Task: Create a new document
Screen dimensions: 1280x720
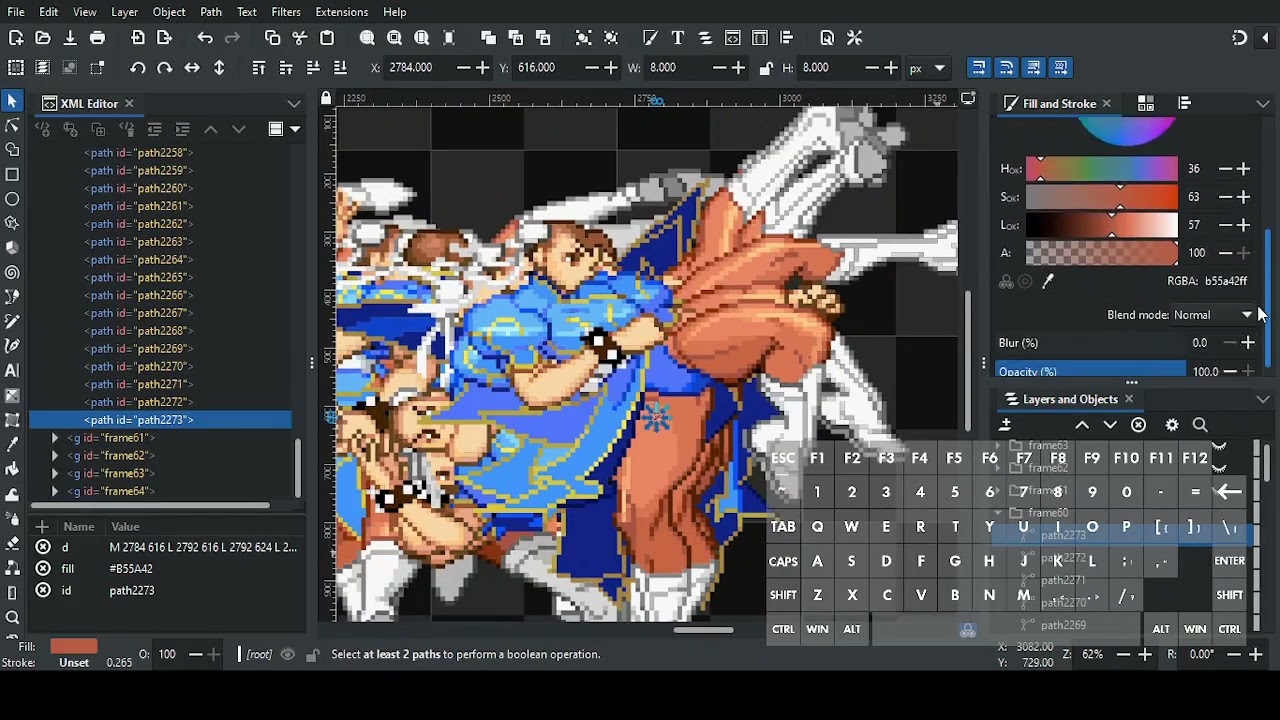Action: click(x=16, y=38)
